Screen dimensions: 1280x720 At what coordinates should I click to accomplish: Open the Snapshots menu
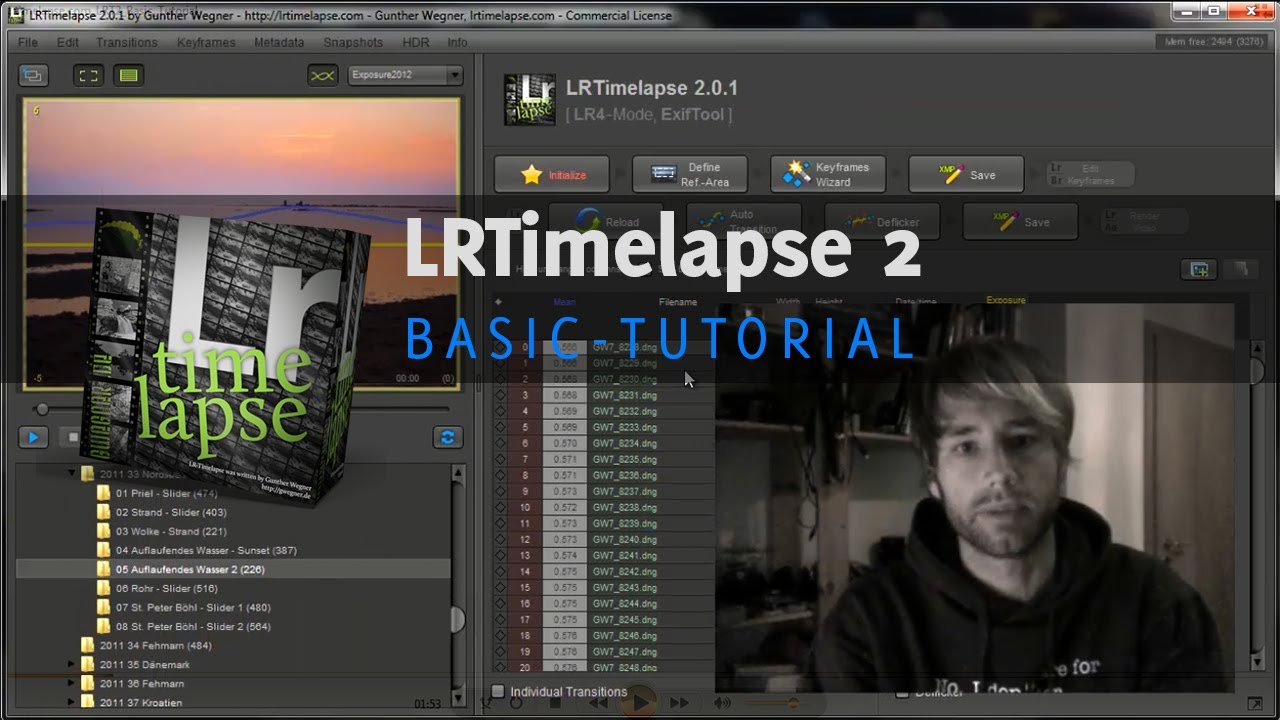353,43
